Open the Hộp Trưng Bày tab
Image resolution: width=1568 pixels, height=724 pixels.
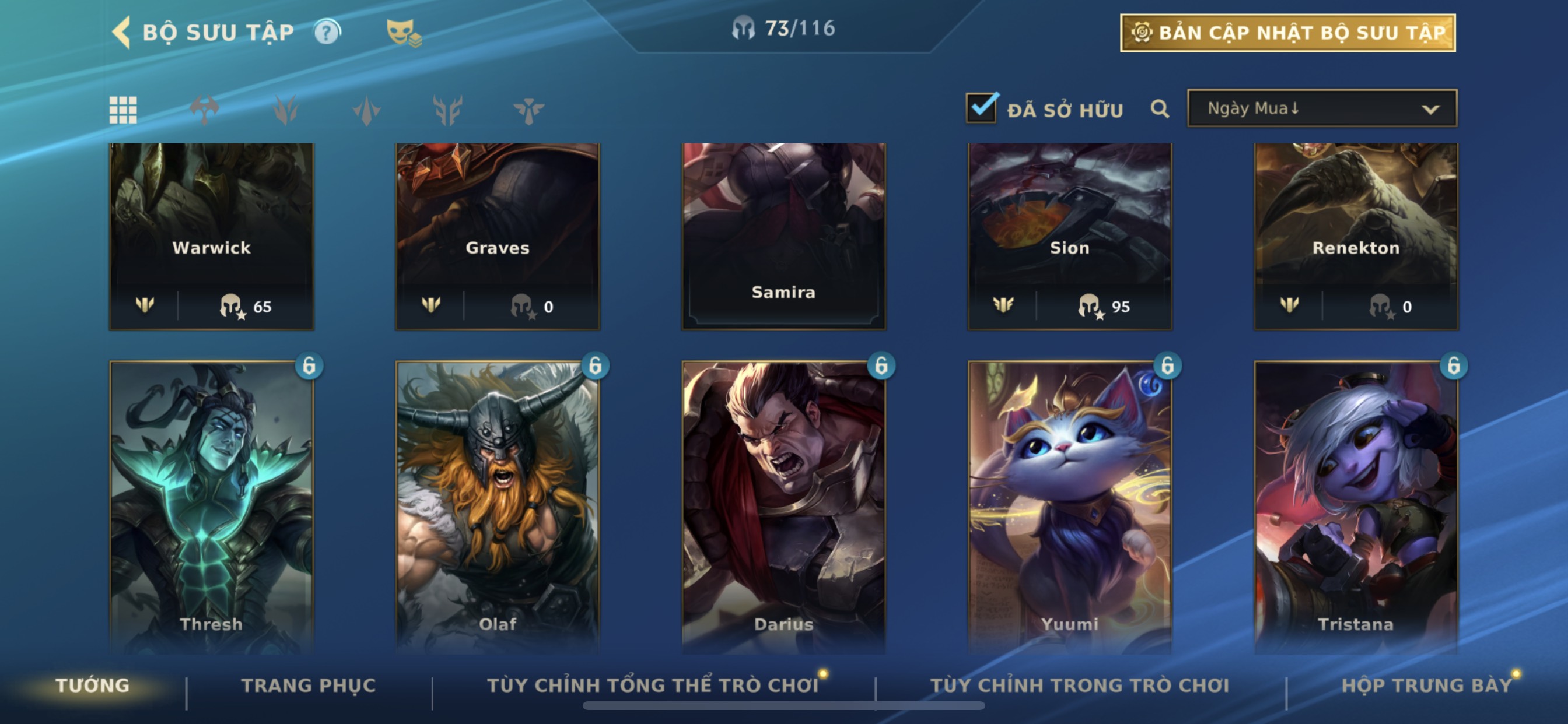pyautogui.click(x=1427, y=685)
